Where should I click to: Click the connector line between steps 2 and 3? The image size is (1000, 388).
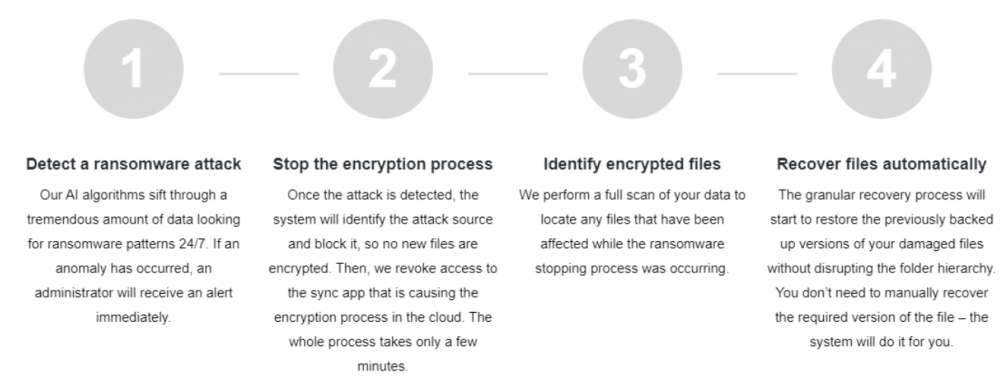(508, 74)
